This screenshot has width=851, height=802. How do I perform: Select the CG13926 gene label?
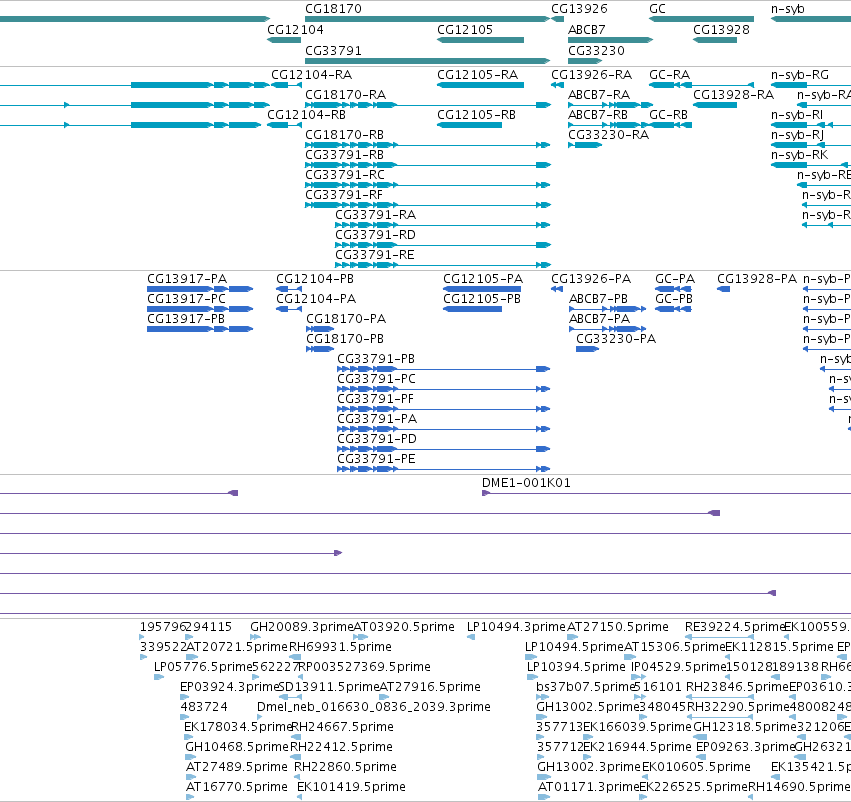(579, 9)
